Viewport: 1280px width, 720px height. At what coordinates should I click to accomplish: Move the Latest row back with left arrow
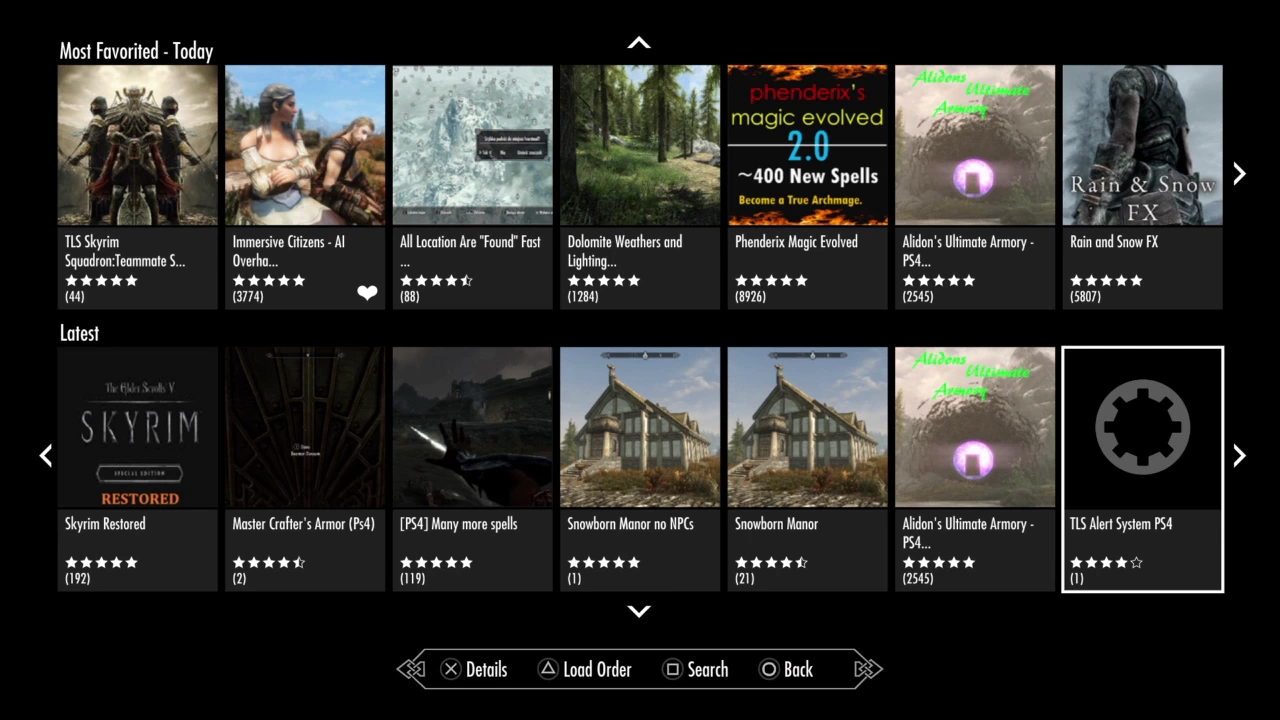[45, 456]
